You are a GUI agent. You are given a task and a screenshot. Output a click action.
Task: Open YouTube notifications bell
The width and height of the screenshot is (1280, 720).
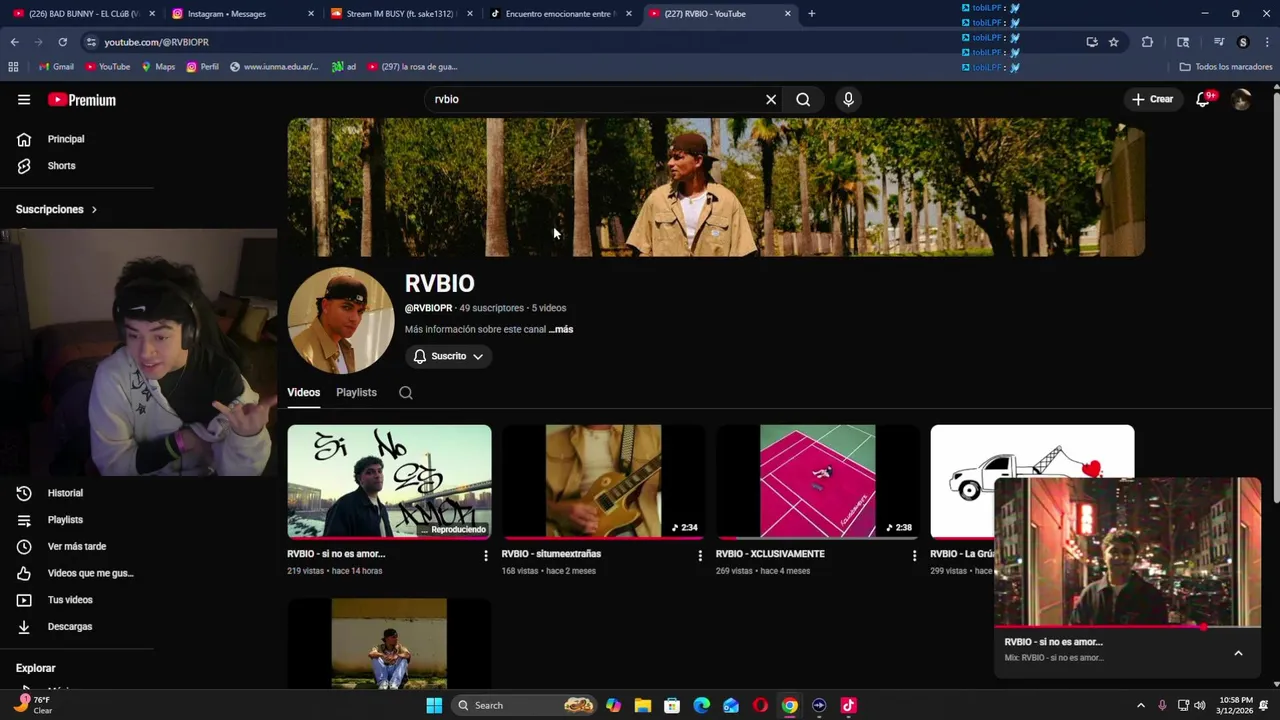click(1204, 99)
